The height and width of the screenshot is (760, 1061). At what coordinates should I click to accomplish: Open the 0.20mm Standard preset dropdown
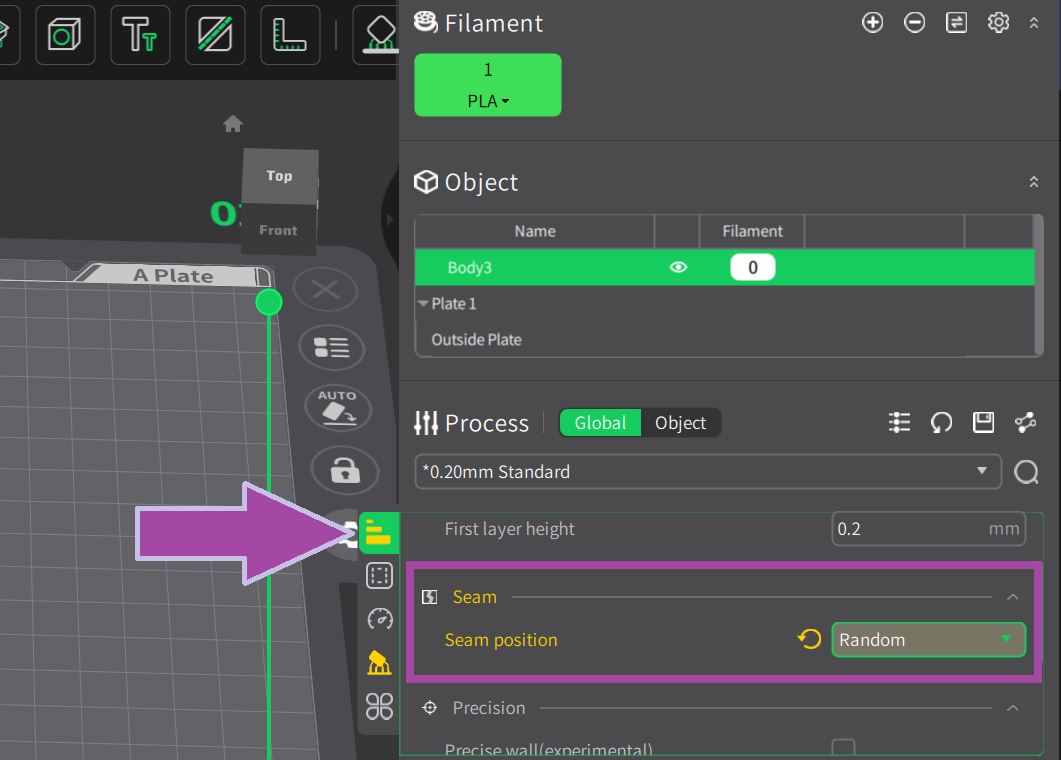tap(707, 472)
